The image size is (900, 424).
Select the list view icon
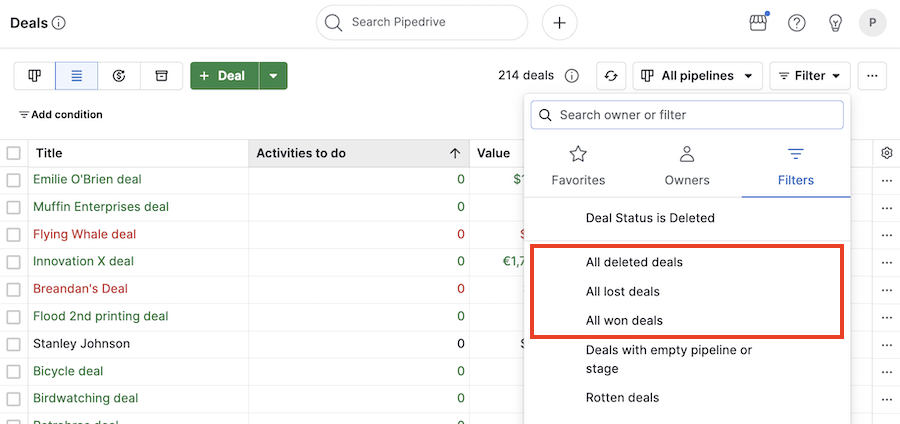(x=77, y=76)
